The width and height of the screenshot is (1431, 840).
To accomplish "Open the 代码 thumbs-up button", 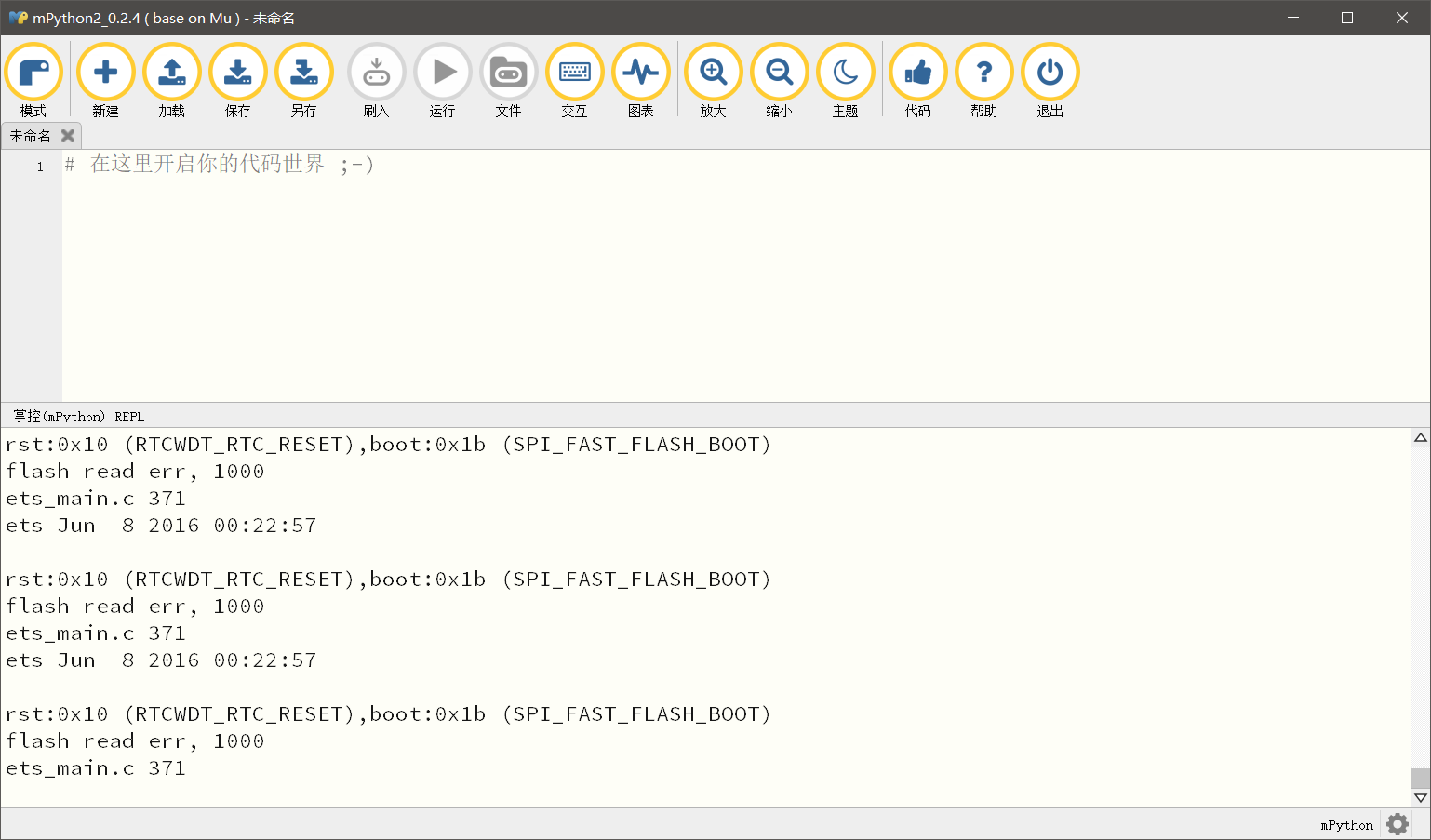I will (918, 81).
